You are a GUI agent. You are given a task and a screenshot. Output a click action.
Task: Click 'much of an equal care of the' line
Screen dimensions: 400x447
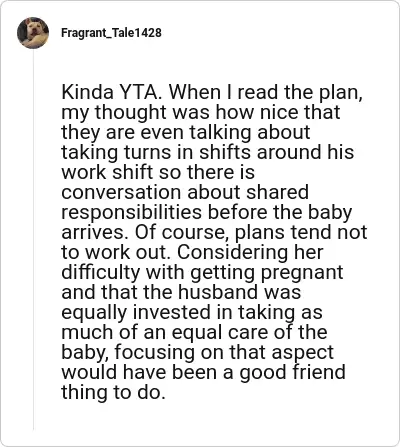[194, 332]
